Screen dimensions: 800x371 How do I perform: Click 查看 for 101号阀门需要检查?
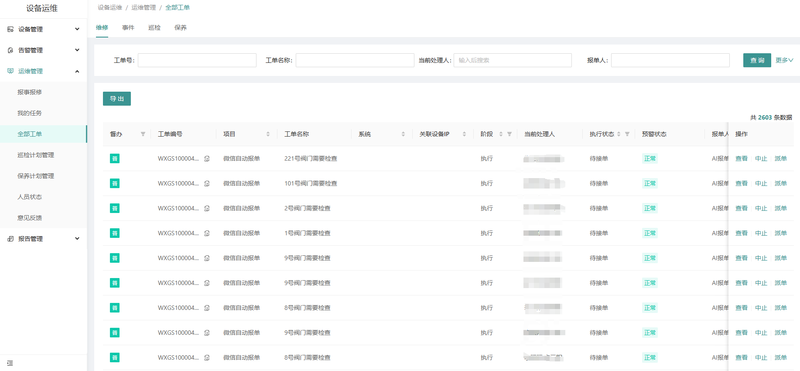[741, 183]
